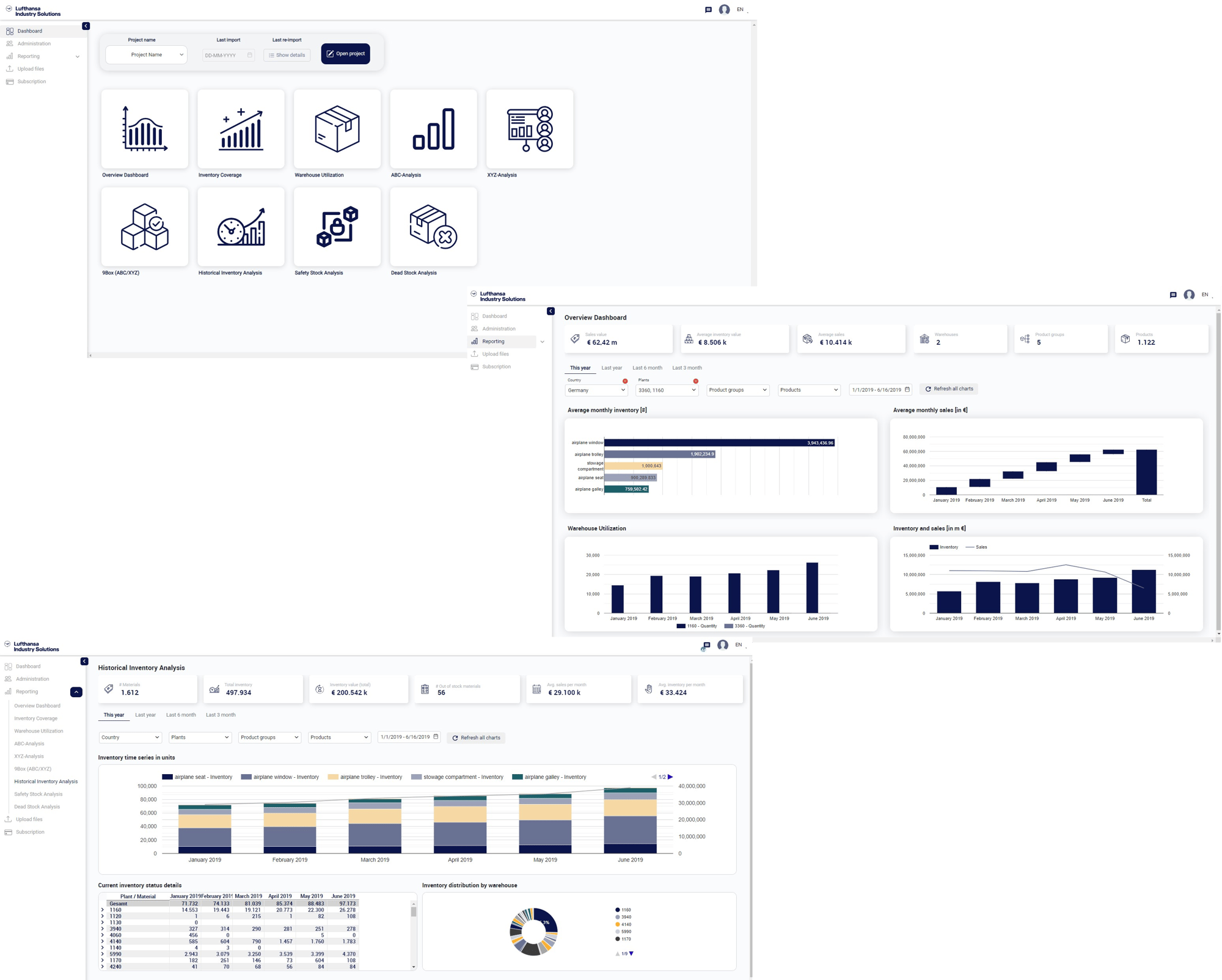Click the chat icon in top window header
The image size is (1222, 980).
708,10
